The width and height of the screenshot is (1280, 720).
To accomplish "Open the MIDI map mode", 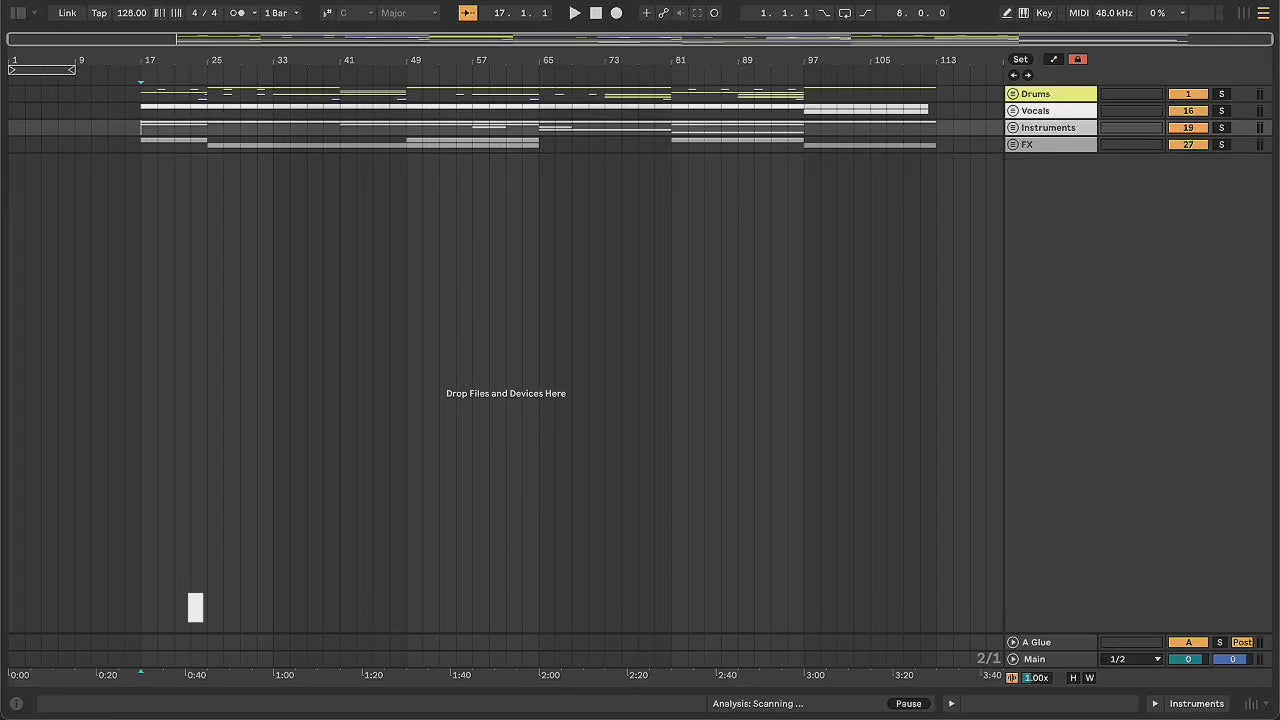I will (x=1079, y=13).
